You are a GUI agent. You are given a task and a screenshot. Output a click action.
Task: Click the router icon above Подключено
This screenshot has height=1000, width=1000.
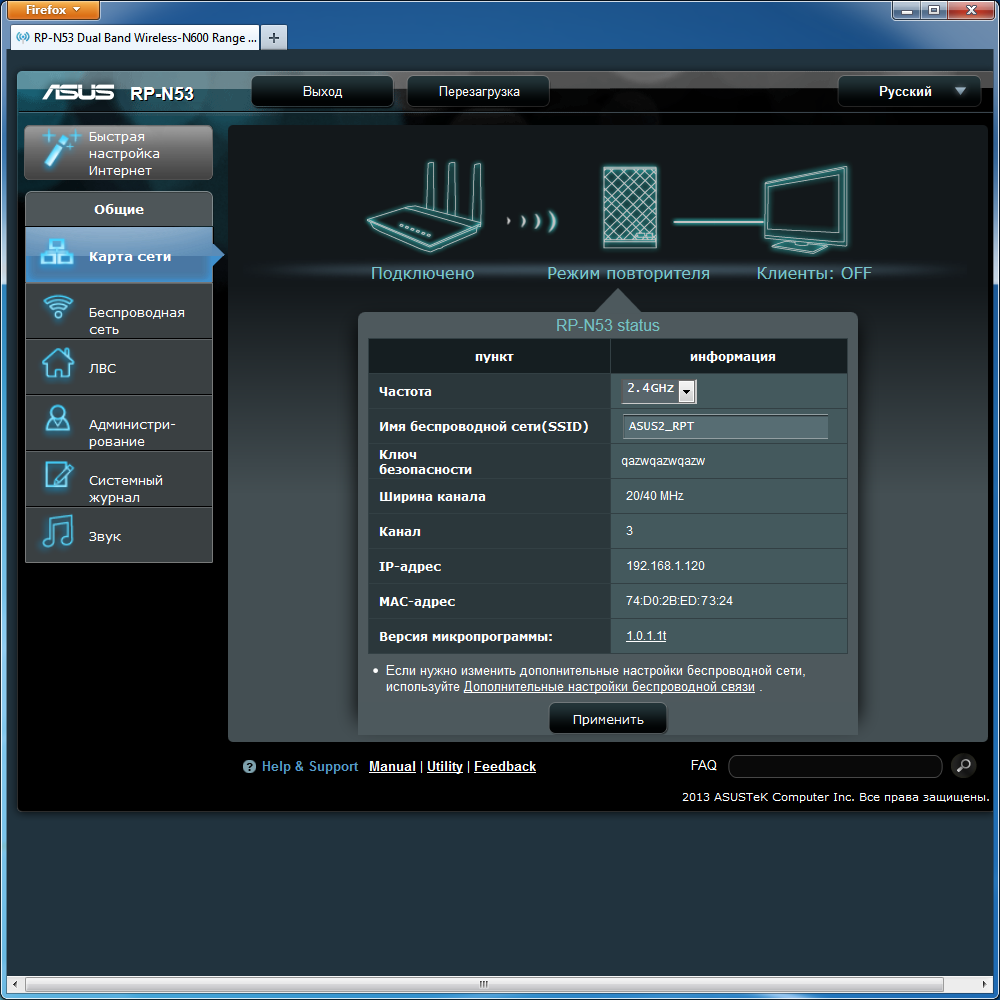[x=425, y=206]
